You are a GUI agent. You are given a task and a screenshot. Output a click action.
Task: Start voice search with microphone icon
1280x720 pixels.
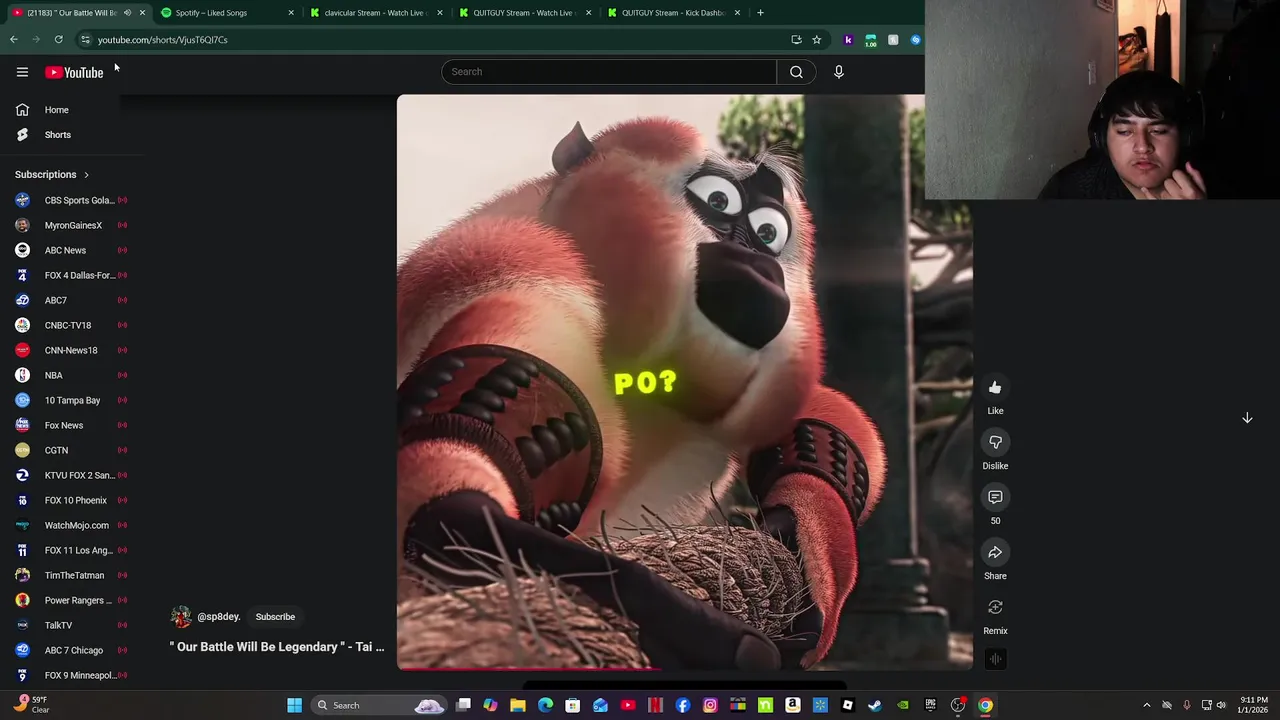839,72
